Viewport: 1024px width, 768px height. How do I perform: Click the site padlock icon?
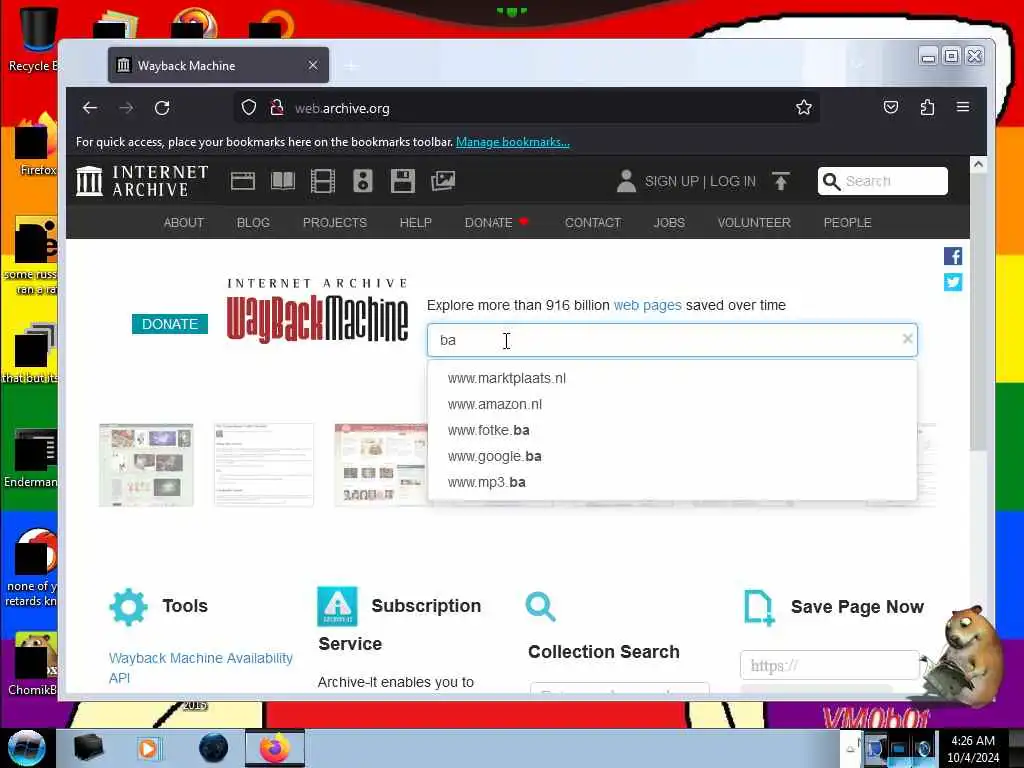click(x=277, y=108)
